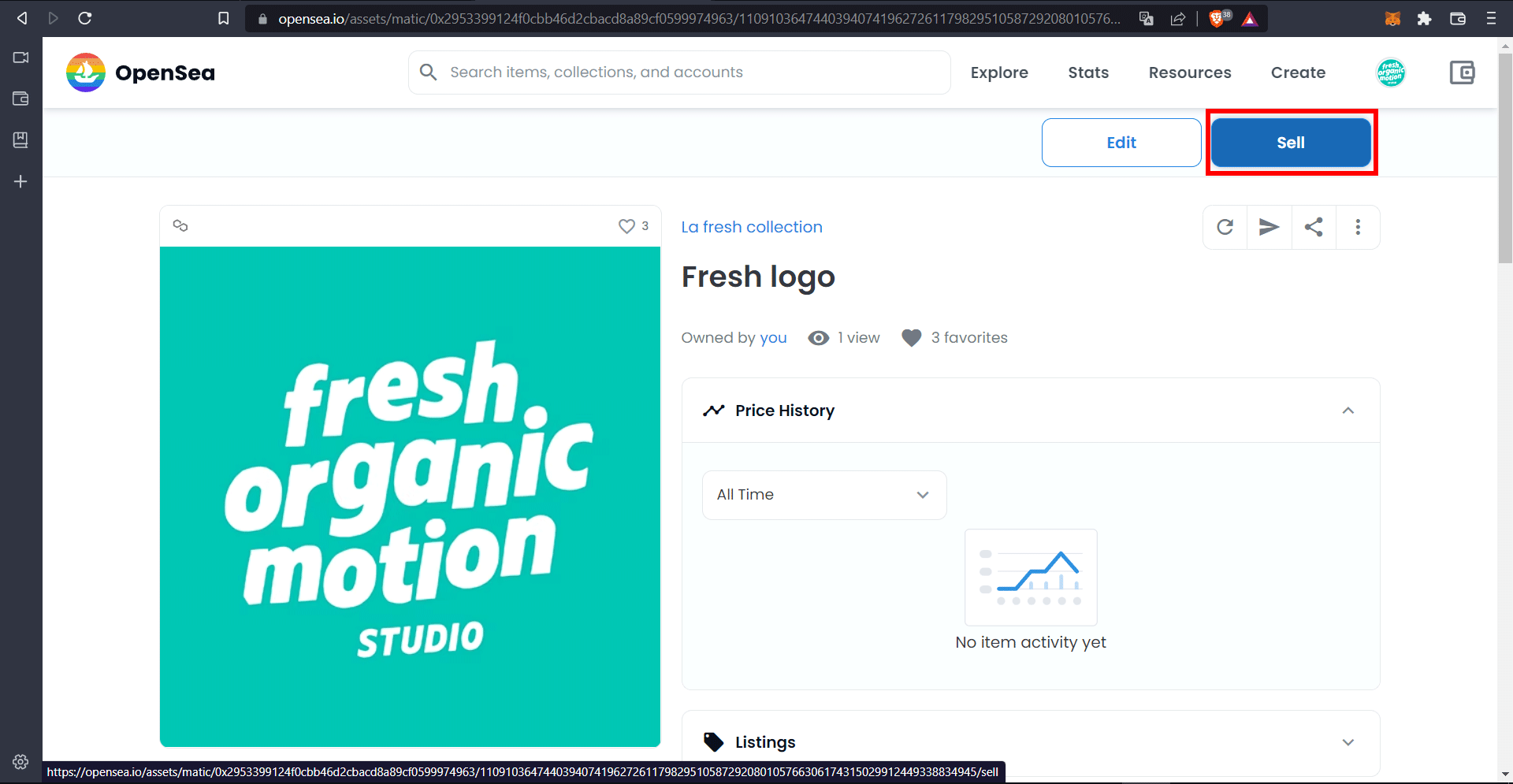Click the transfer arrow icon

[1269, 227]
